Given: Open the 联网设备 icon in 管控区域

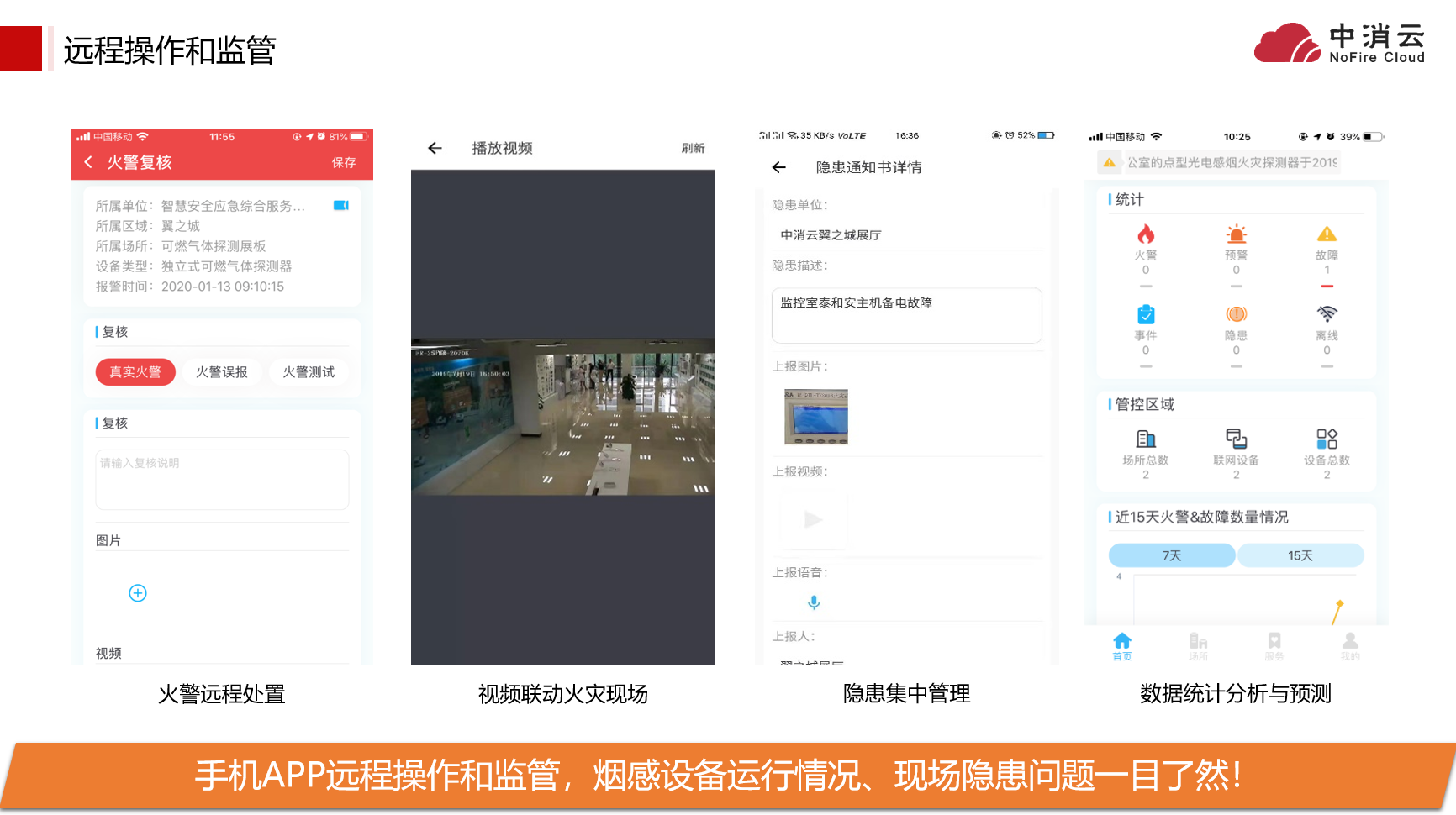Looking at the screenshot, I should coord(1236,439).
